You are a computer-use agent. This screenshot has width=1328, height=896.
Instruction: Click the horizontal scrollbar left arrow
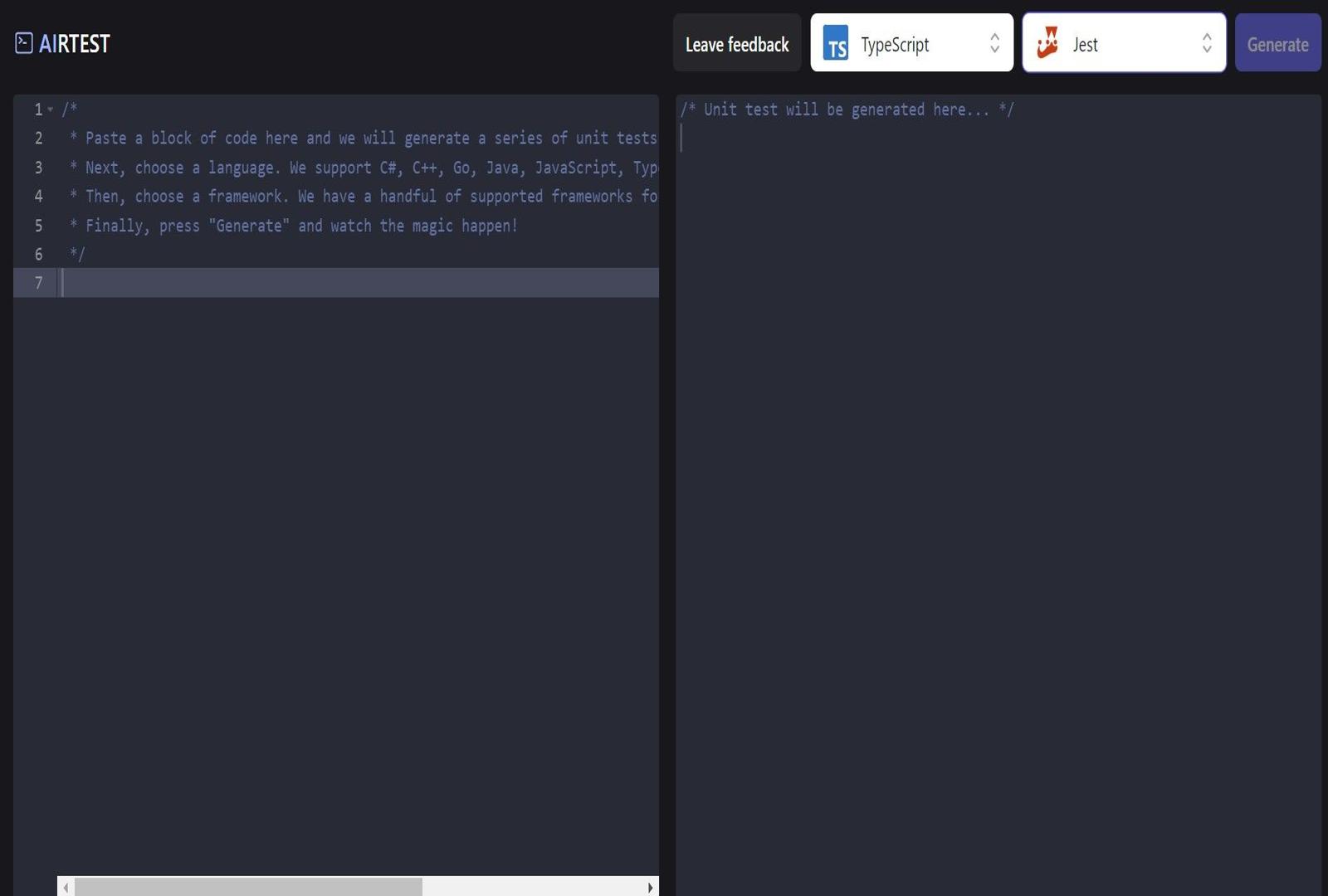pos(66,887)
